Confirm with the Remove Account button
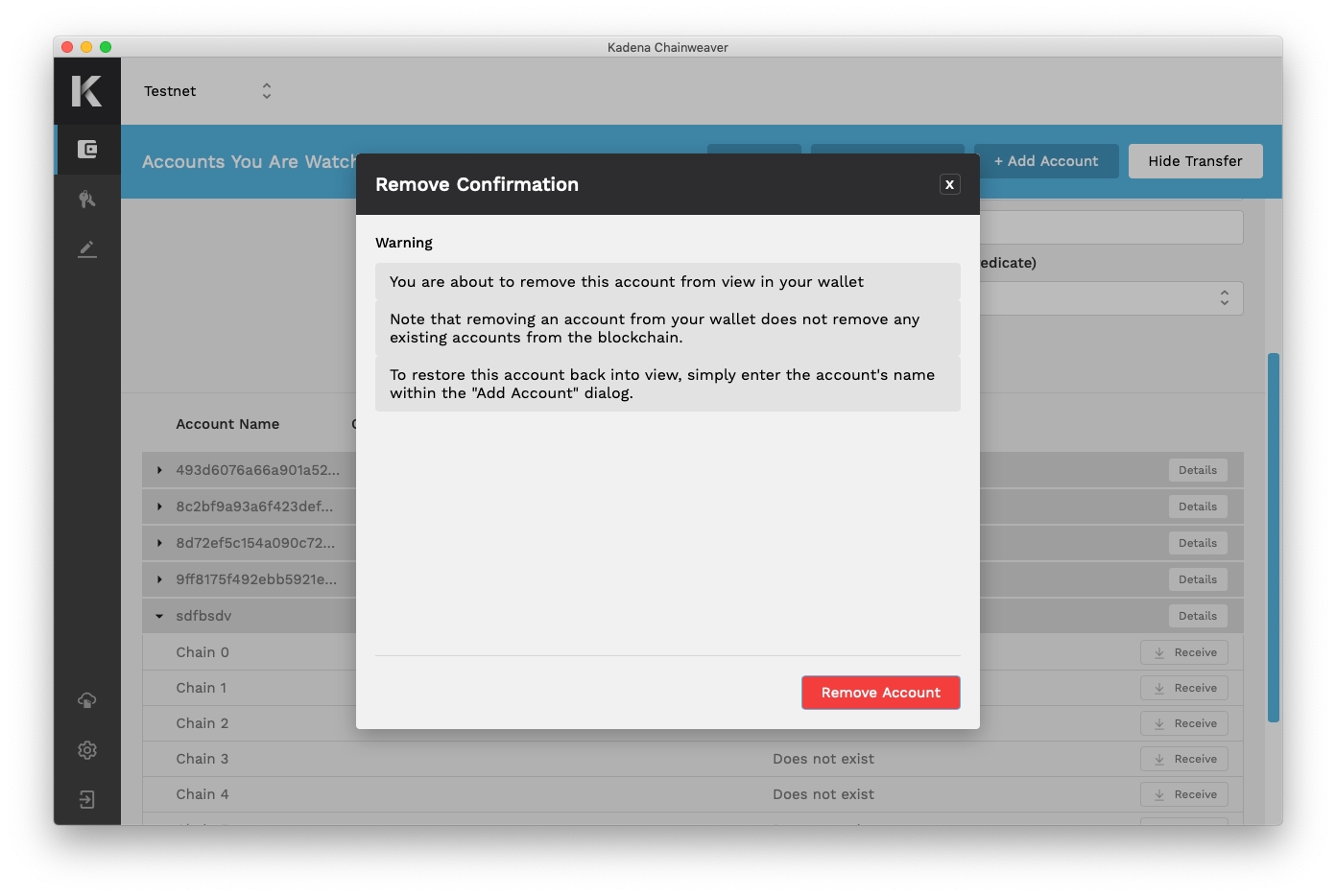 tap(880, 693)
